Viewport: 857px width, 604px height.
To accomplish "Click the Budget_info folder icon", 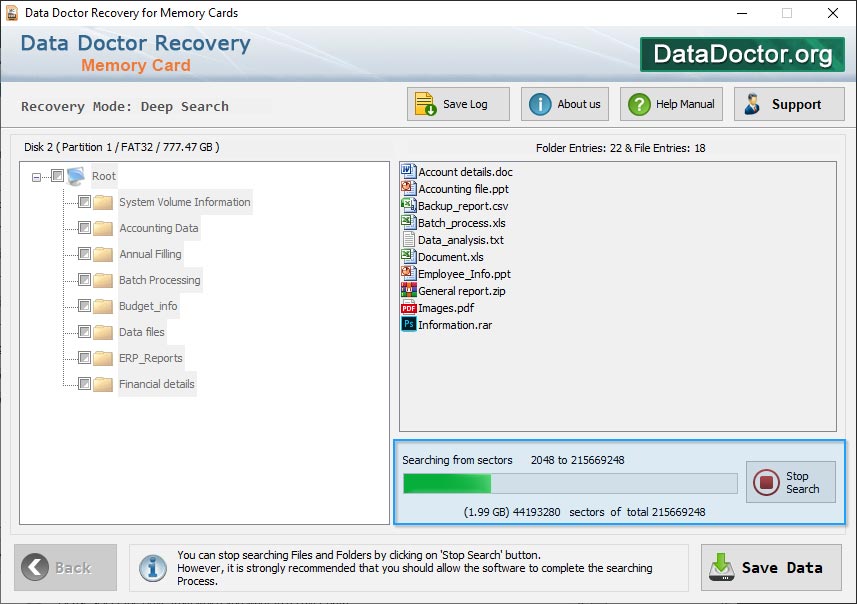I will (103, 306).
